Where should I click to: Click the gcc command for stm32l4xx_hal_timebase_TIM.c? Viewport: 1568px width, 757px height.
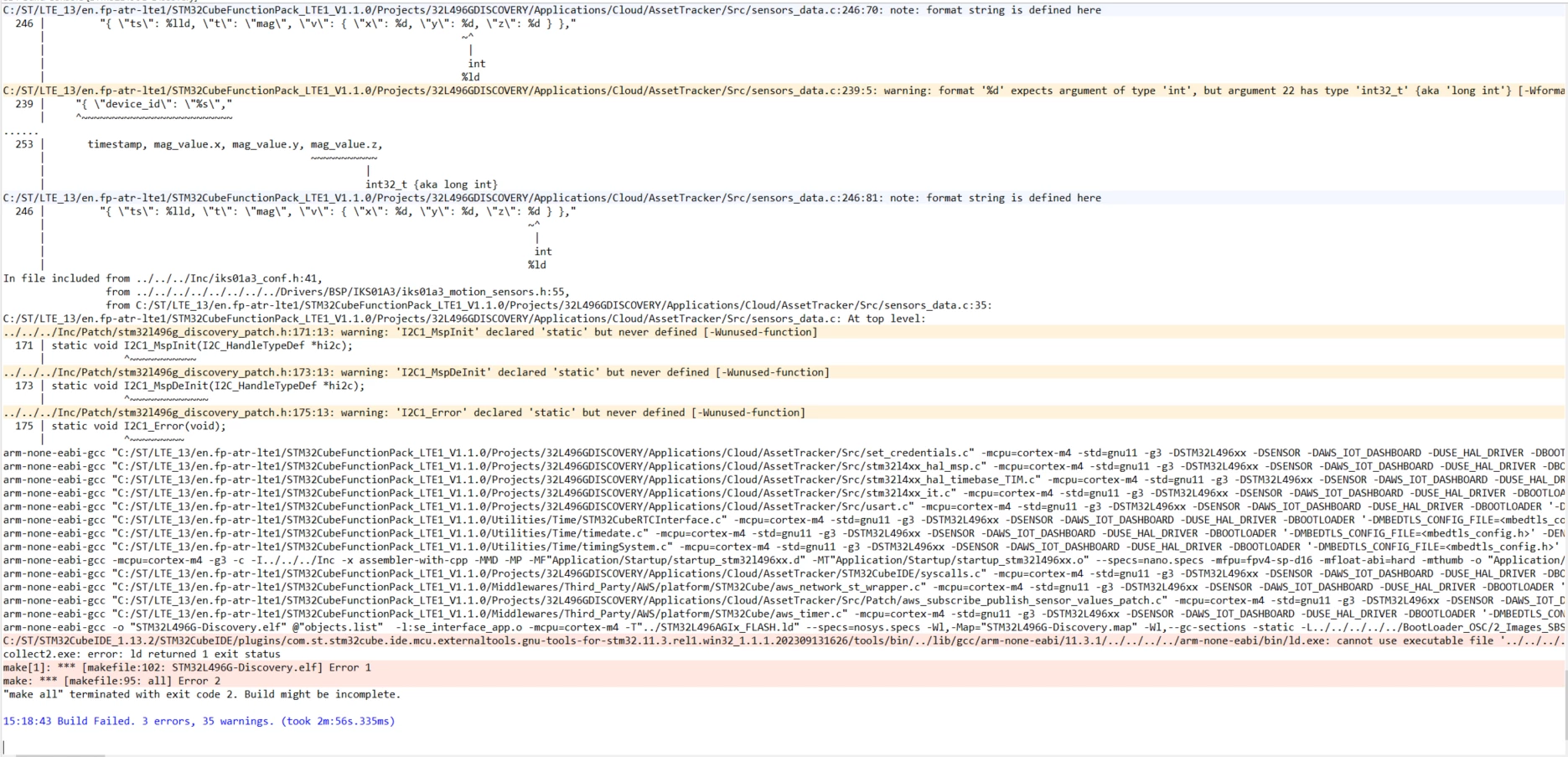(x=784, y=480)
